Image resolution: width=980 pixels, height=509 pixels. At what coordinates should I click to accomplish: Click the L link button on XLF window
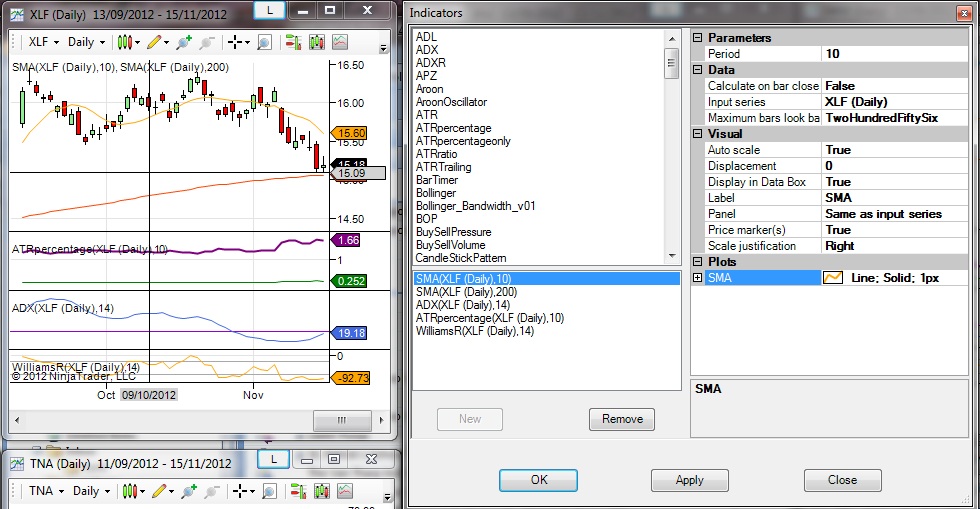270,10
